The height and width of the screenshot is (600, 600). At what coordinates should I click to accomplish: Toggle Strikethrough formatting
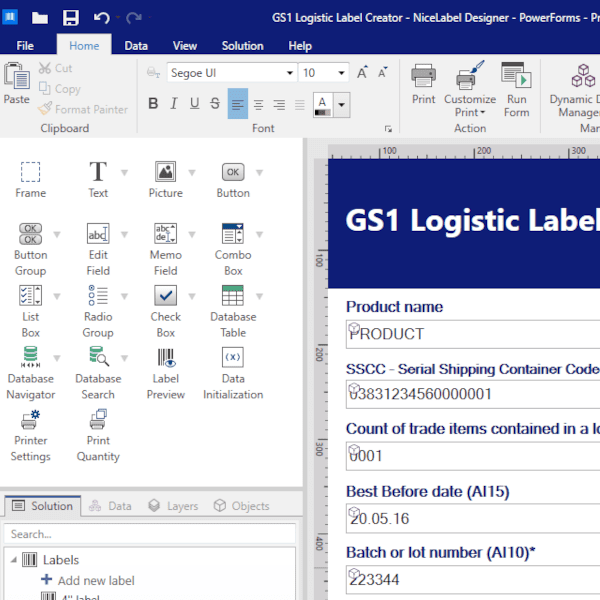(215, 103)
